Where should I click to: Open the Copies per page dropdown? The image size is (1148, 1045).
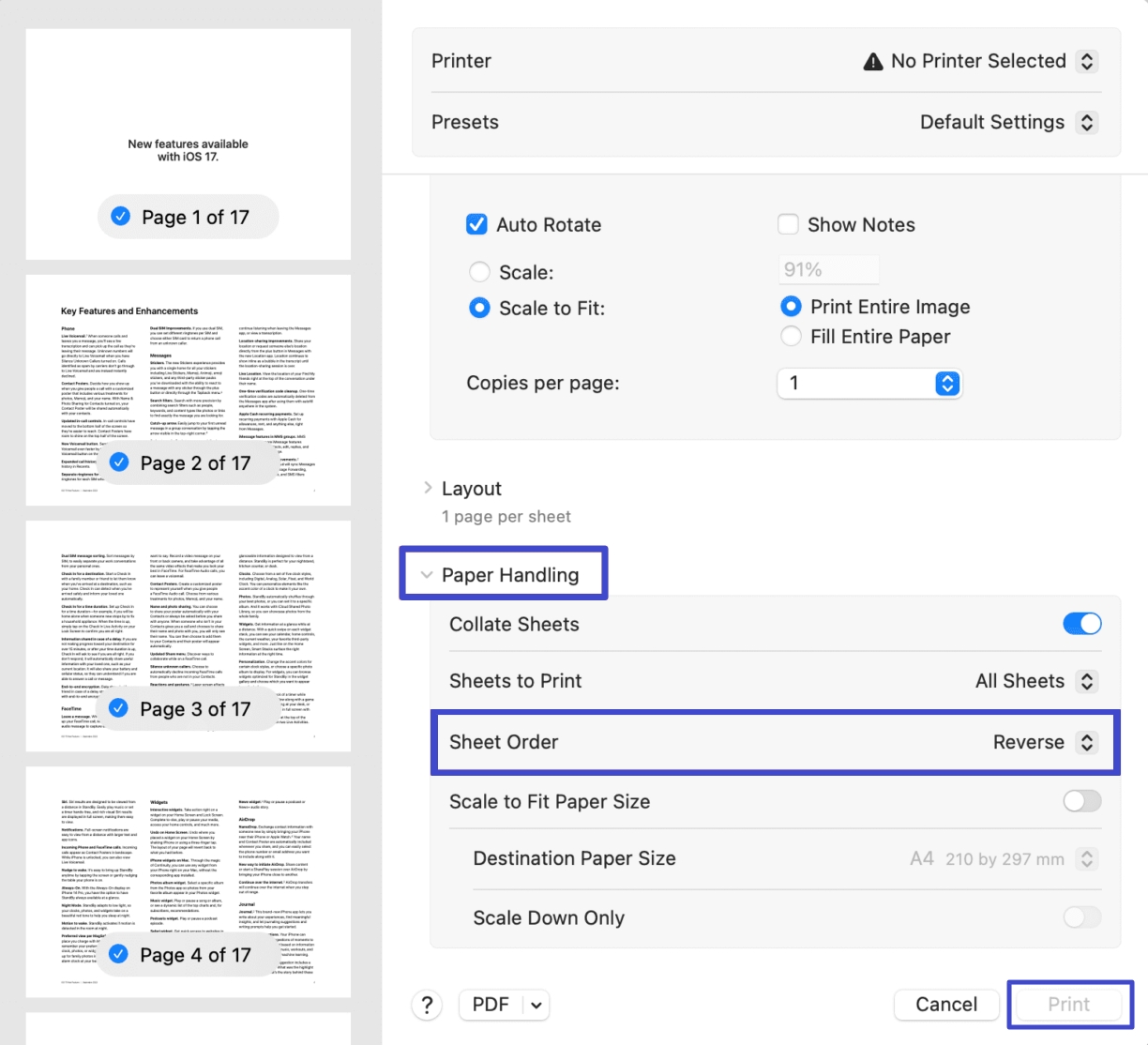pyautogui.click(x=869, y=383)
